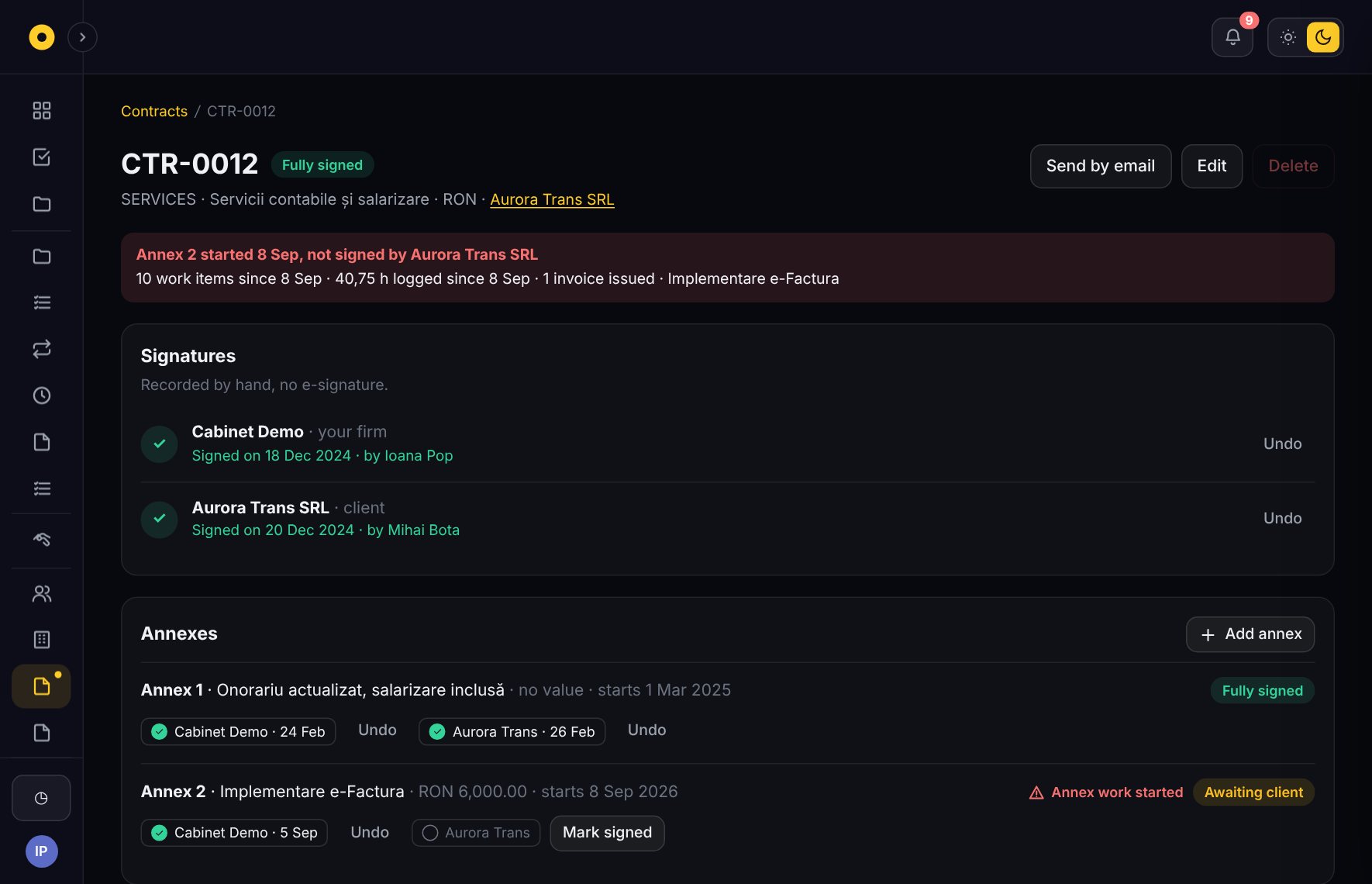Viewport: 1372px width, 884px height.
Task: Open notifications bell with 9 badge
Action: (x=1232, y=37)
